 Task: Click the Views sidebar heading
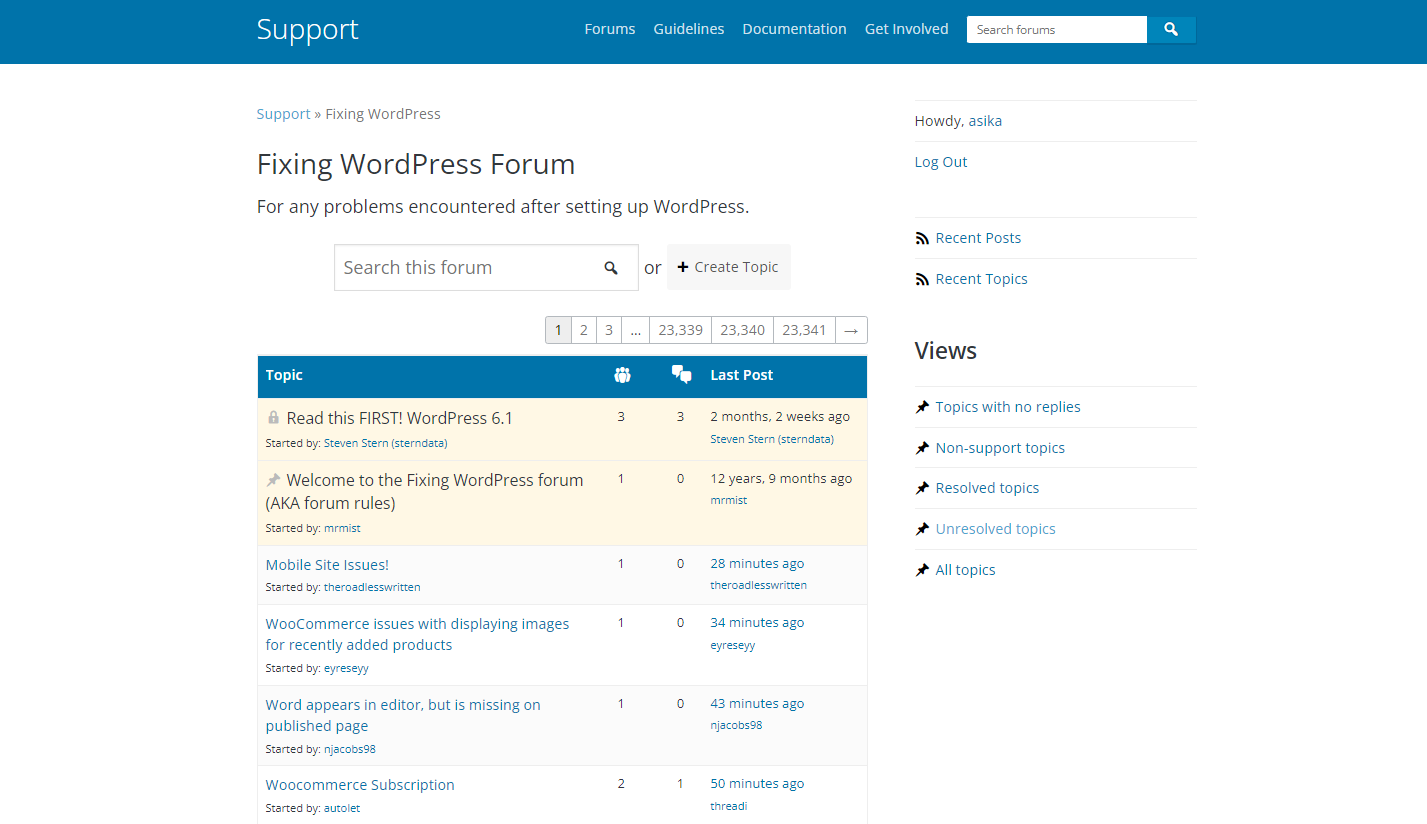[946, 351]
